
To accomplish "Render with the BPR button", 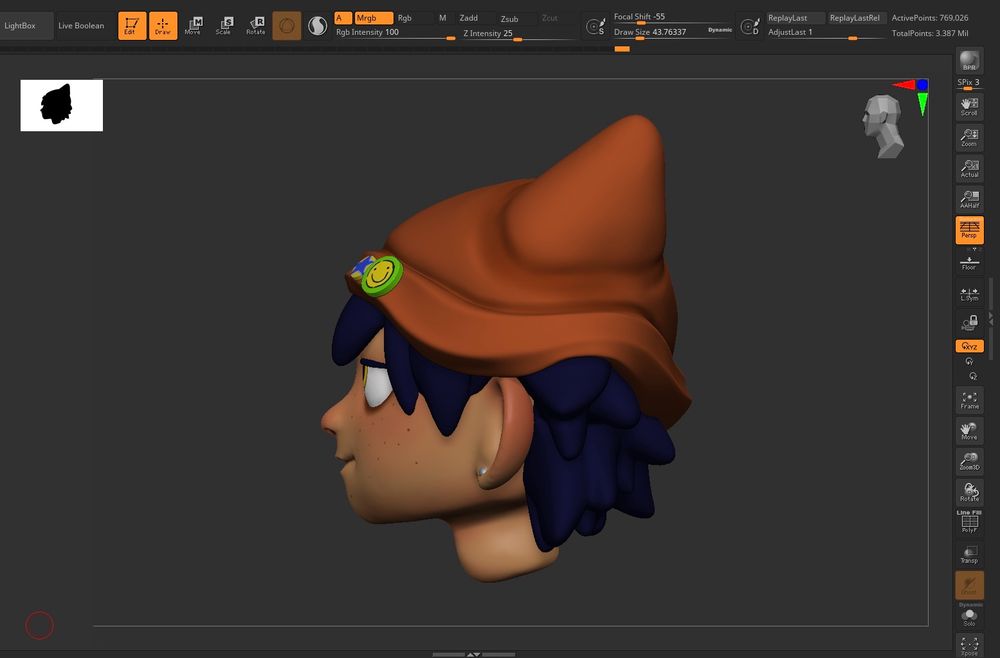I will point(969,61).
